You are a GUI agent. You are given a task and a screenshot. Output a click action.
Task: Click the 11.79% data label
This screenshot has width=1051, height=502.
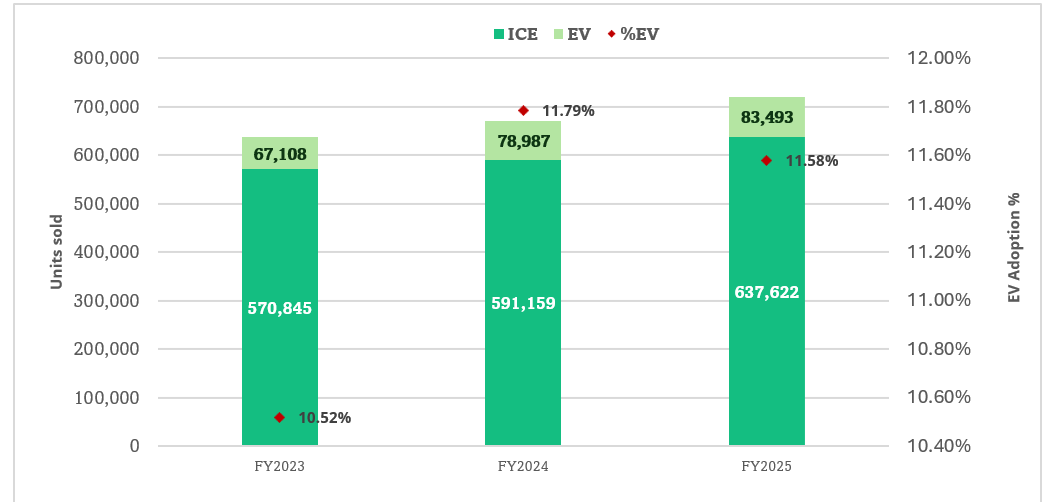[x=568, y=111]
